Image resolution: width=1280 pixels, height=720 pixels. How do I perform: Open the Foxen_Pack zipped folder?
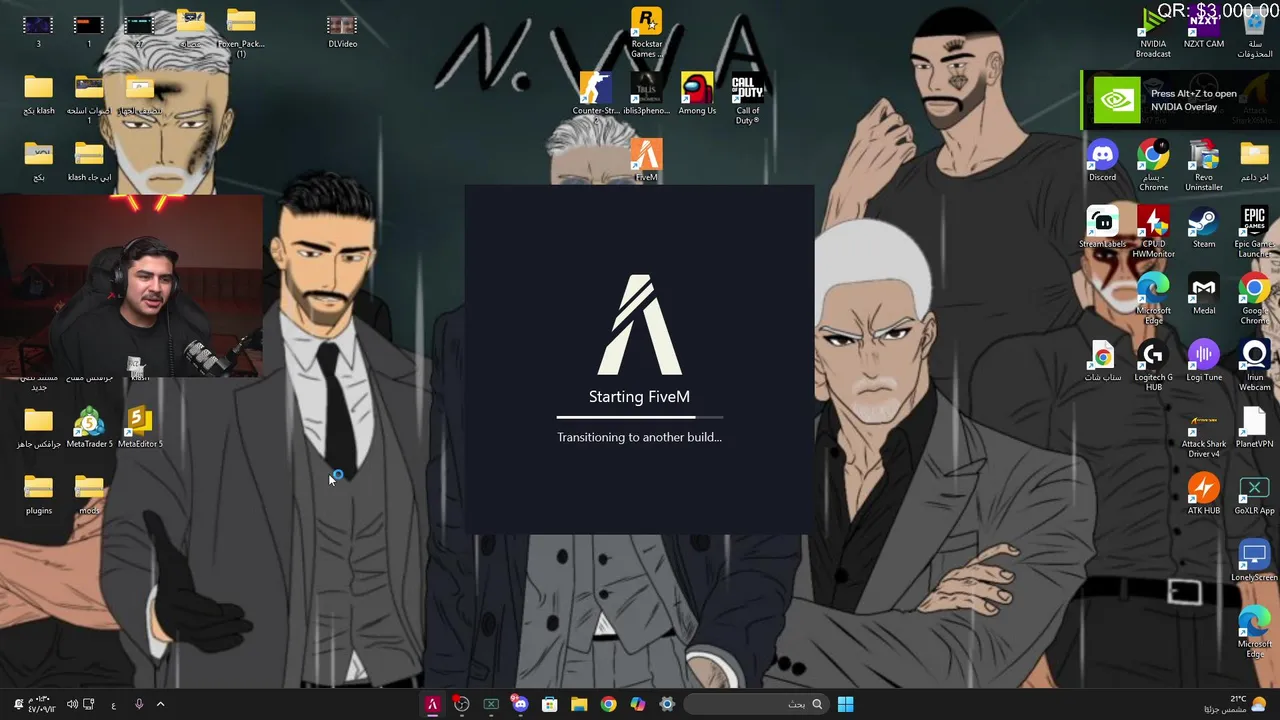[241, 32]
